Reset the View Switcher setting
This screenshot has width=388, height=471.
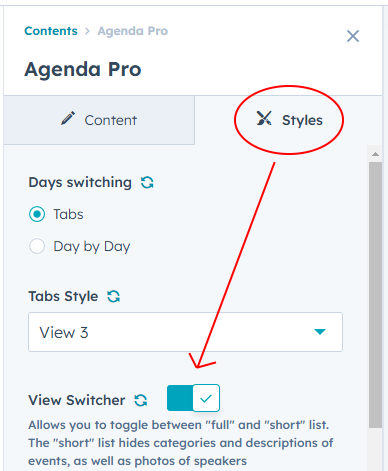[x=141, y=400]
